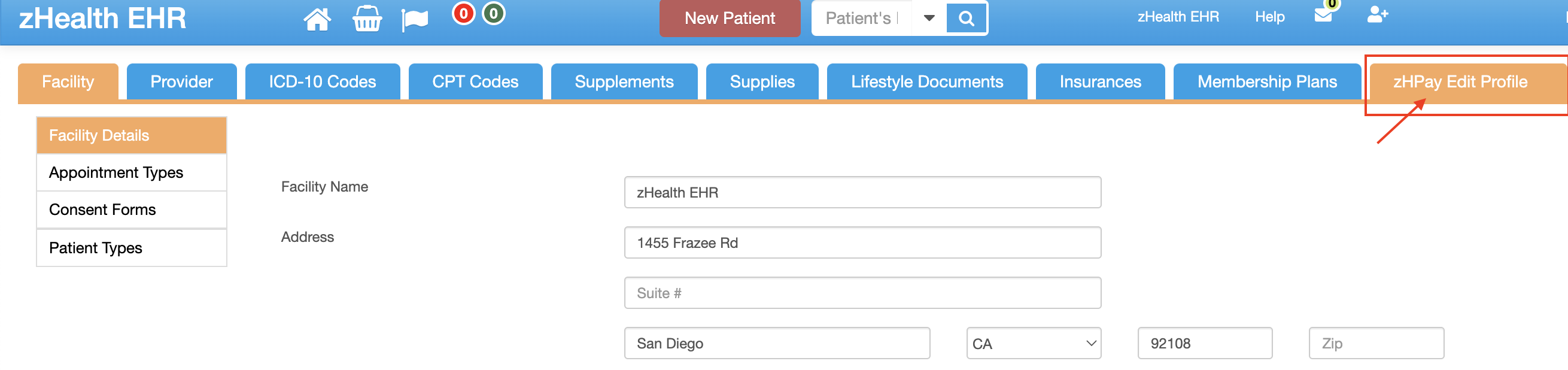The image size is (1568, 370).
Task: Open the ICD-10 Codes tab
Action: pos(322,81)
